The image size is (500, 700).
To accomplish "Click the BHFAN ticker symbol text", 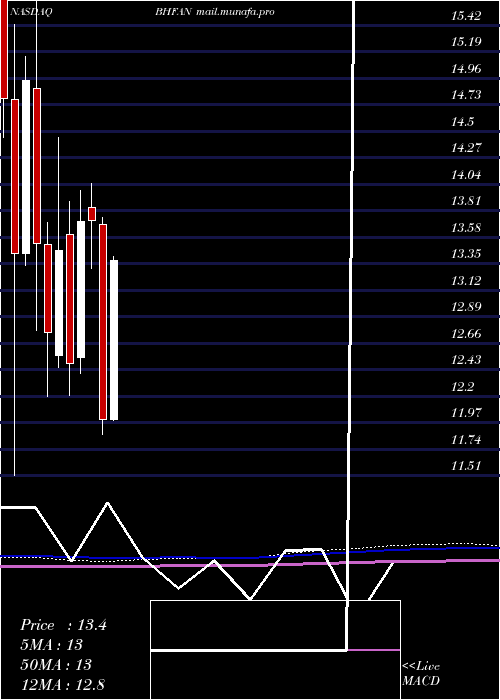I will (x=174, y=12).
